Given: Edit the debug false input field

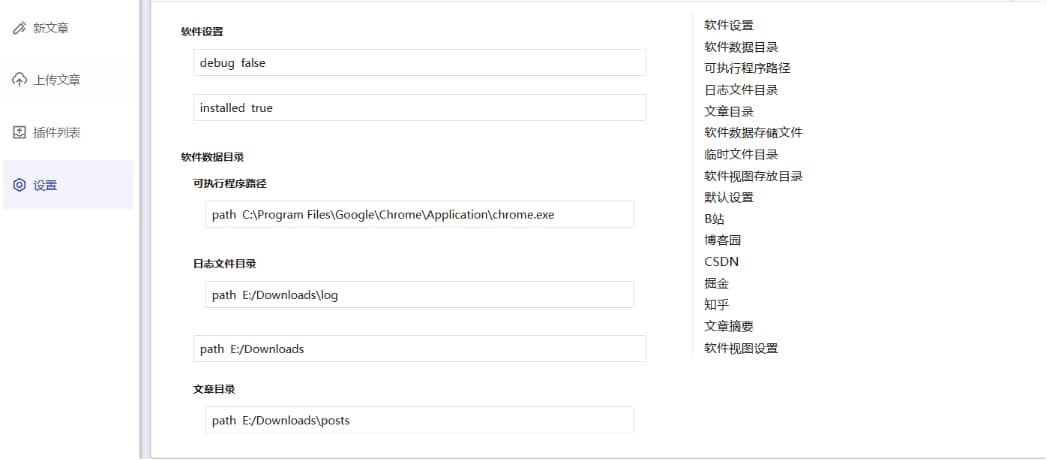Looking at the screenshot, I should tap(419, 63).
